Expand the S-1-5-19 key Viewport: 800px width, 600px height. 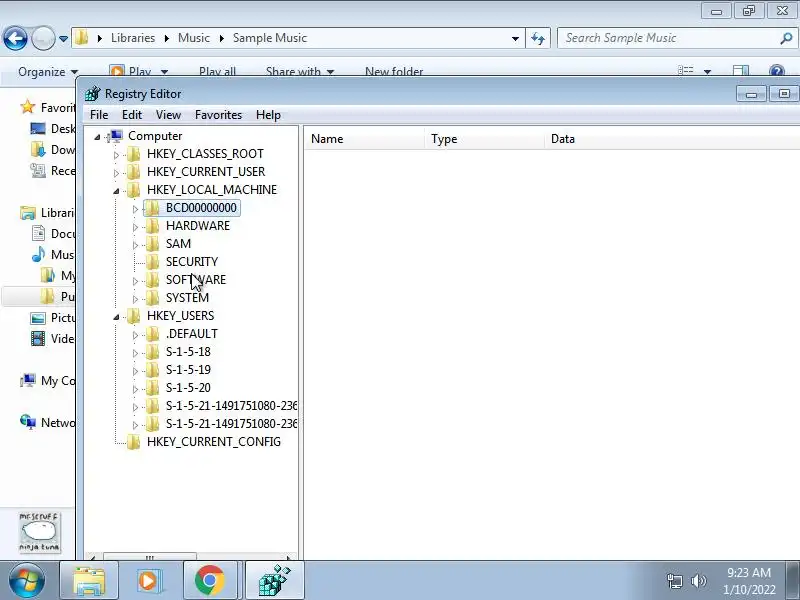135,371
